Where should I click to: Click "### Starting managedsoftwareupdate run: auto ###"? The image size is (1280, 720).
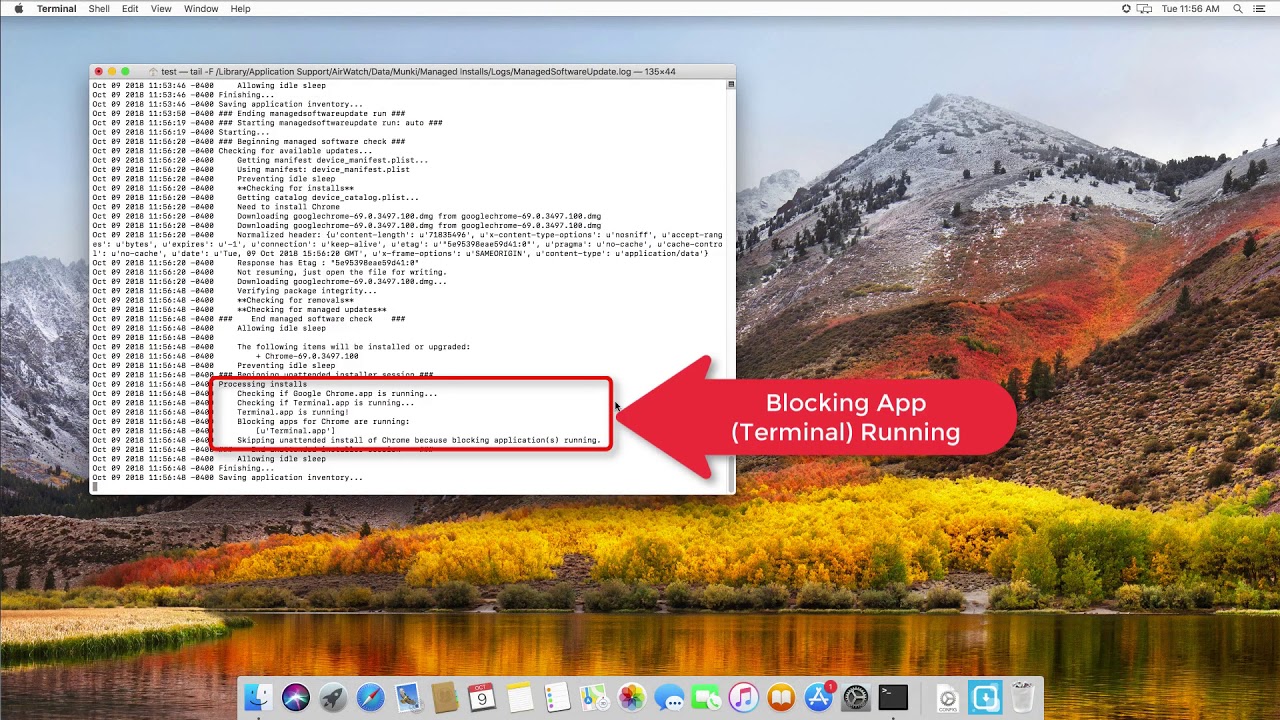pos(330,123)
